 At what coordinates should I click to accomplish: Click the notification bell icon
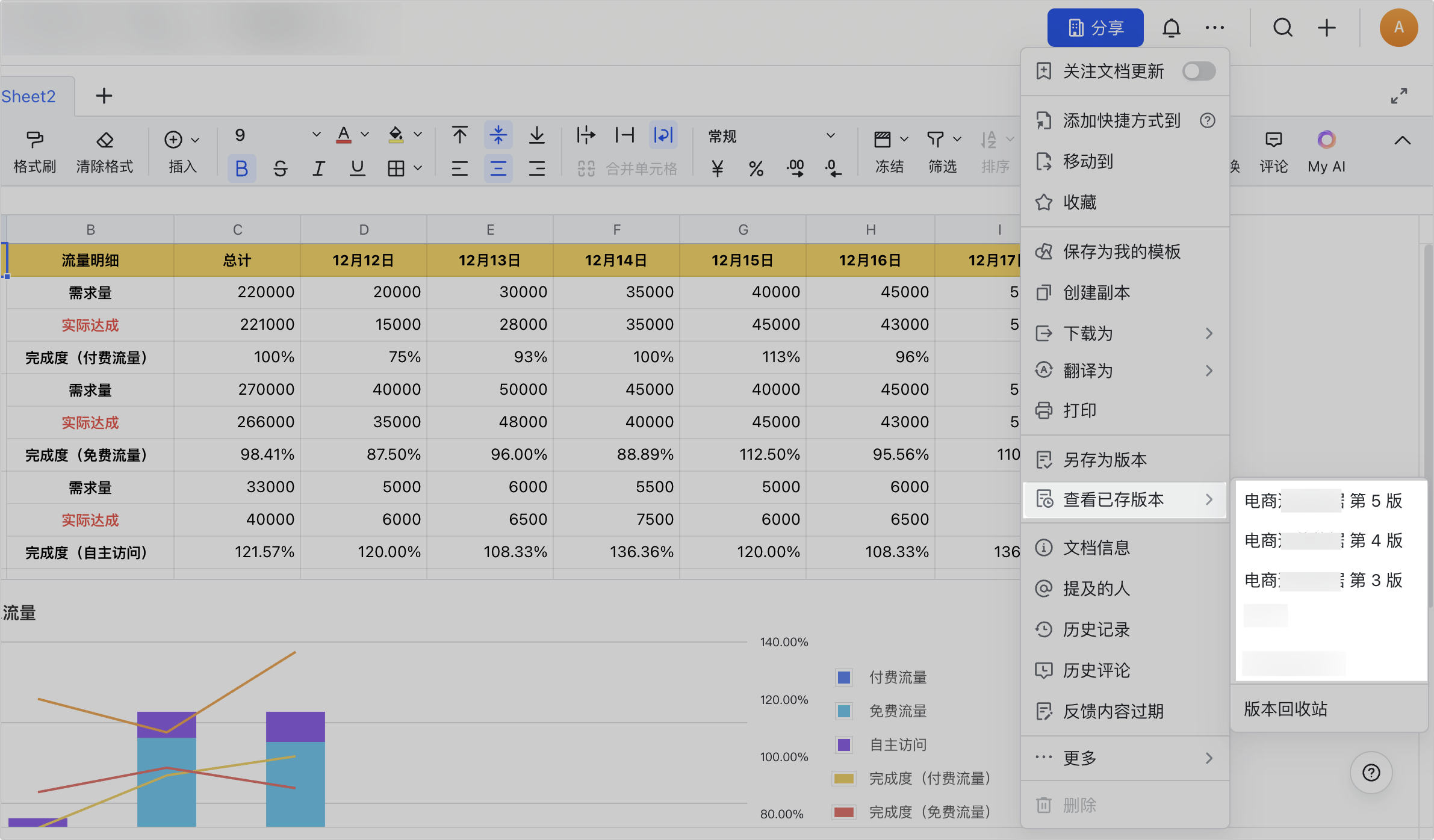pyautogui.click(x=1171, y=28)
